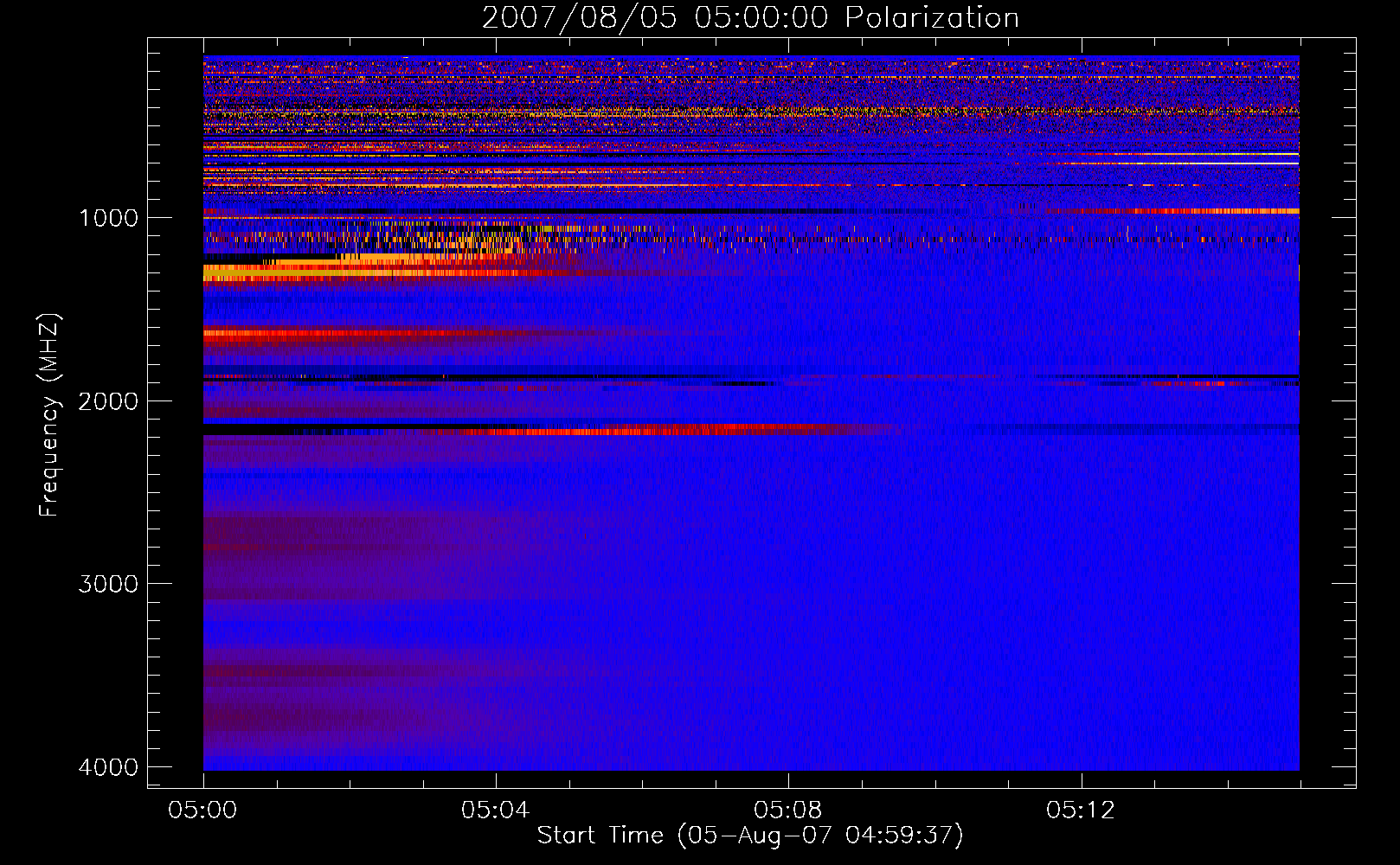Screen dimensions: 1400x865
Task: Click the 4000 frequency tick label
Action: [x=108, y=767]
